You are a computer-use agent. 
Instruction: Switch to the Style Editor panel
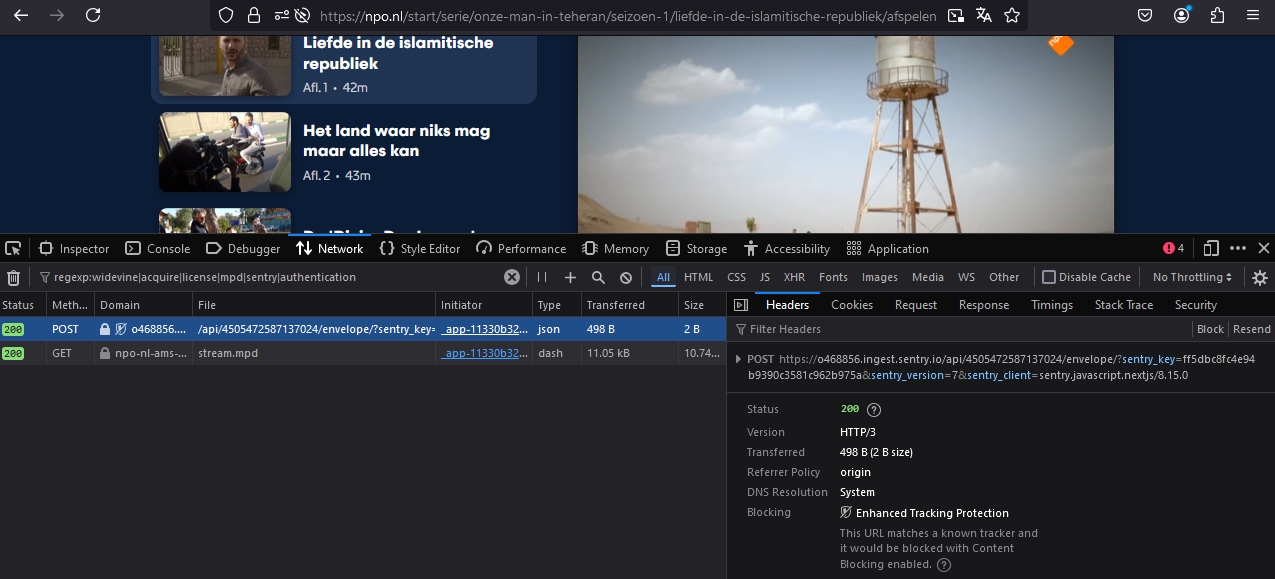(420, 248)
